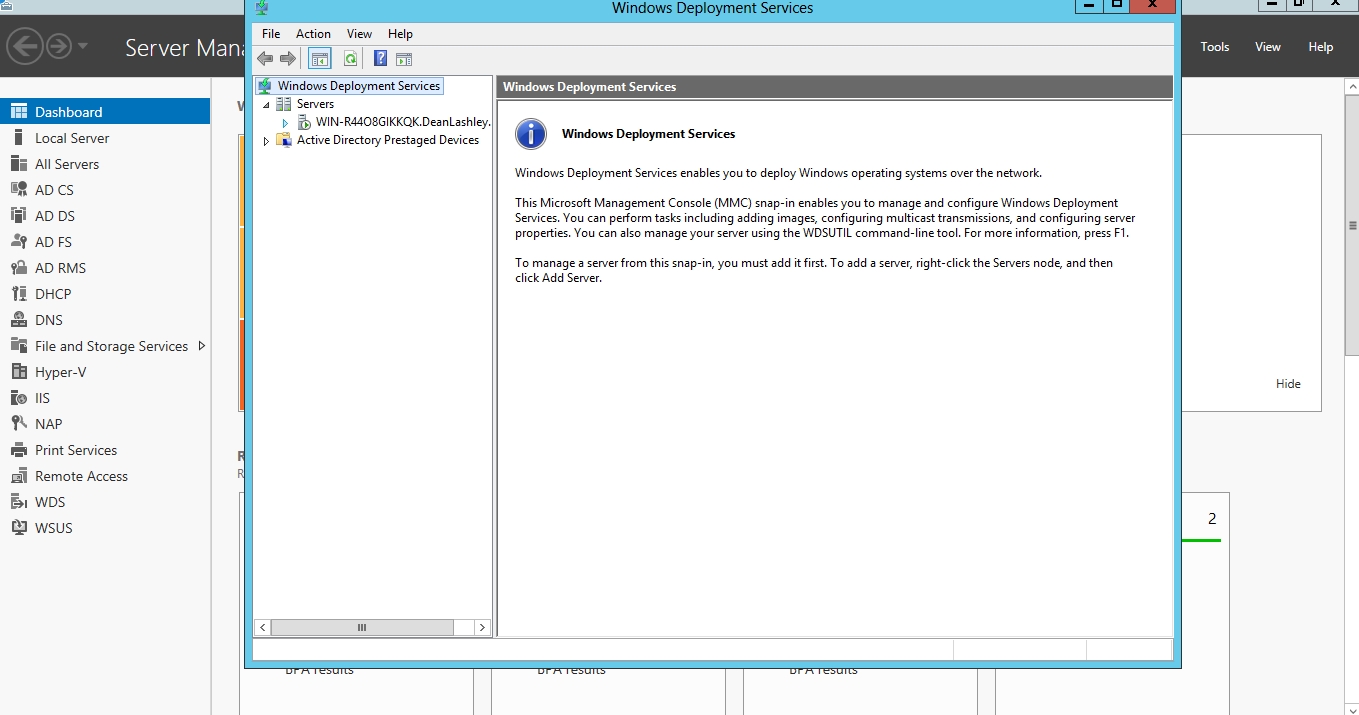The image size is (1359, 715).
Task: Expand Active Directory Prestaged Devices node
Action: point(266,141)
